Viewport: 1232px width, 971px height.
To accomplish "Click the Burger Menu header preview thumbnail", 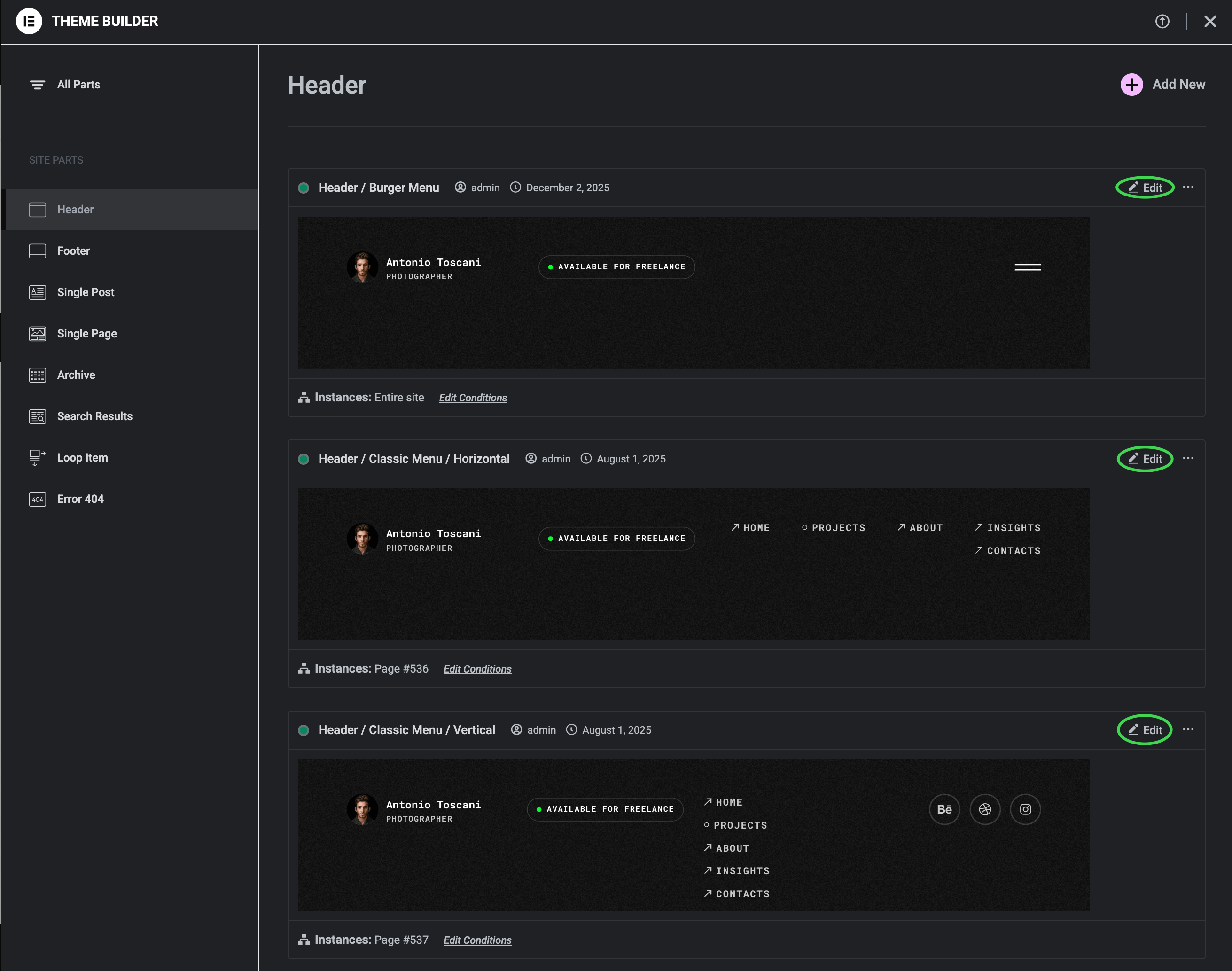I will 693,292.
